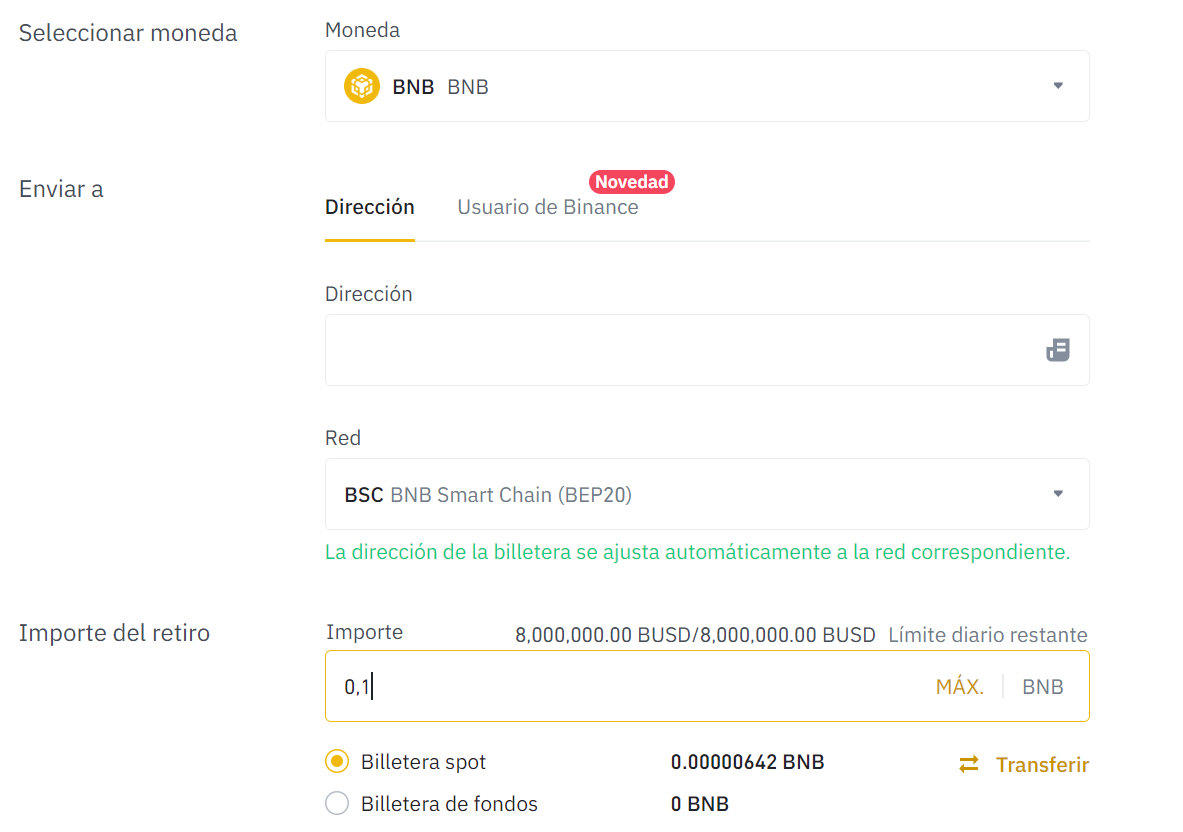
Task: Click the Límite diario restante label
Action: click(x=987, y=635)
